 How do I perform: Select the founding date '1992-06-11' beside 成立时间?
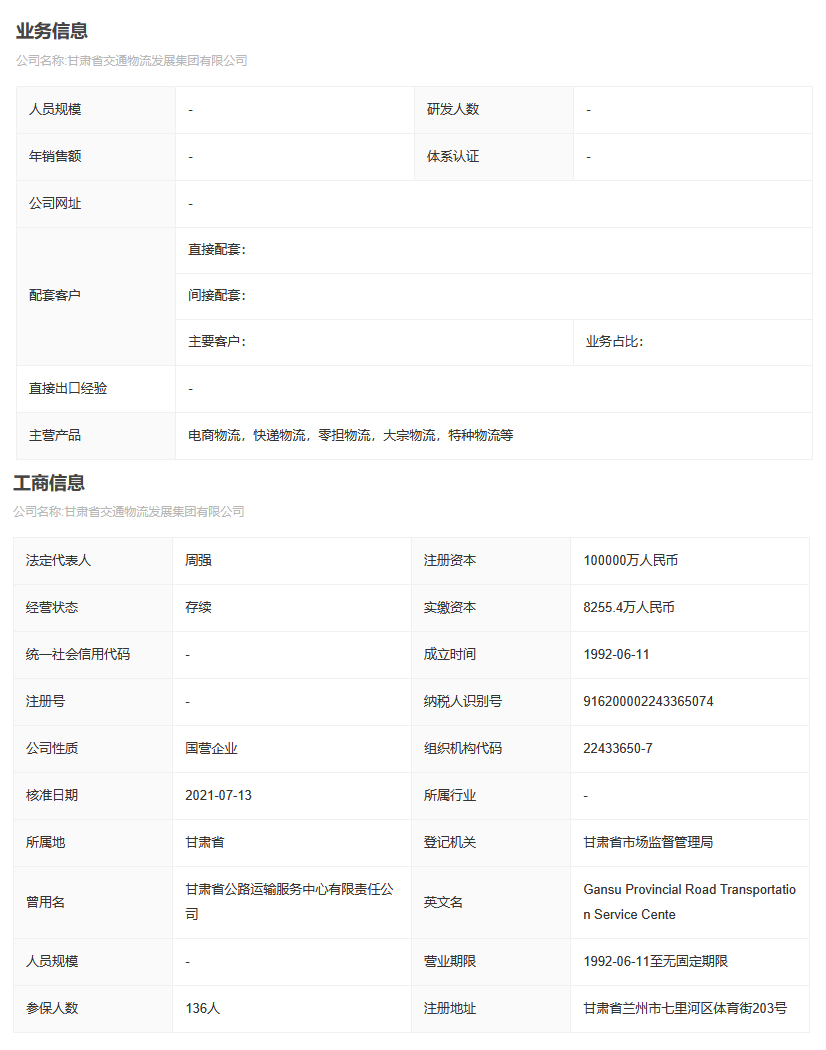click(x=616, y=654)
